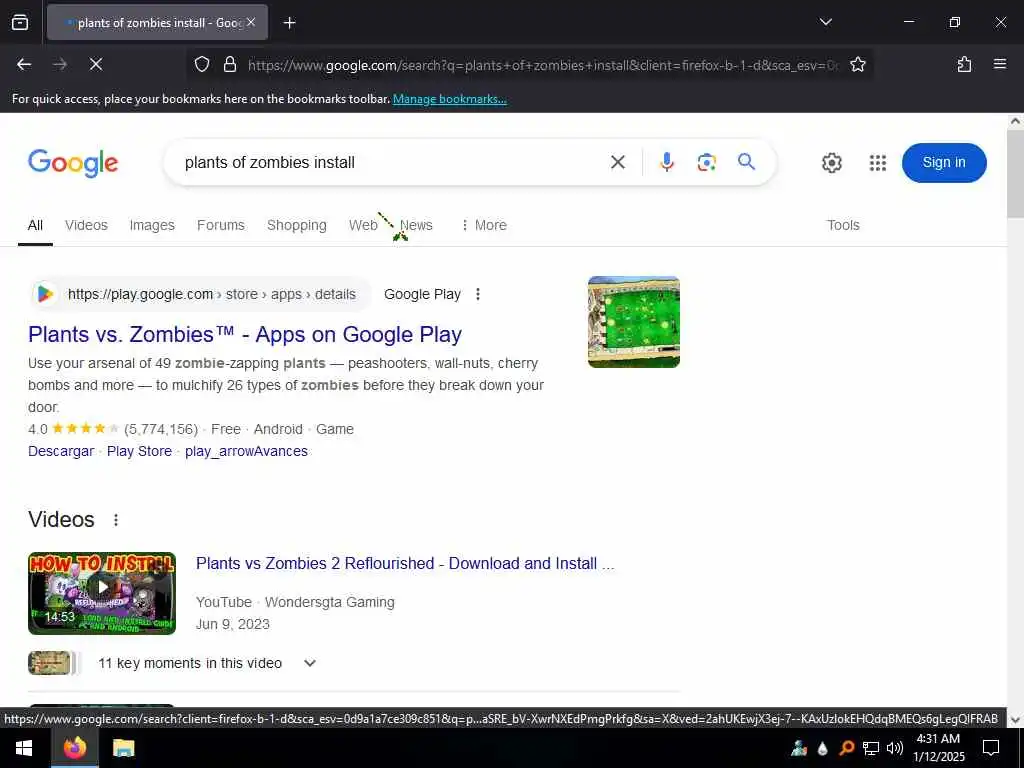Screen dimensions: 1024x768
Task: Expand the More search filters
Action: (484, 225)
